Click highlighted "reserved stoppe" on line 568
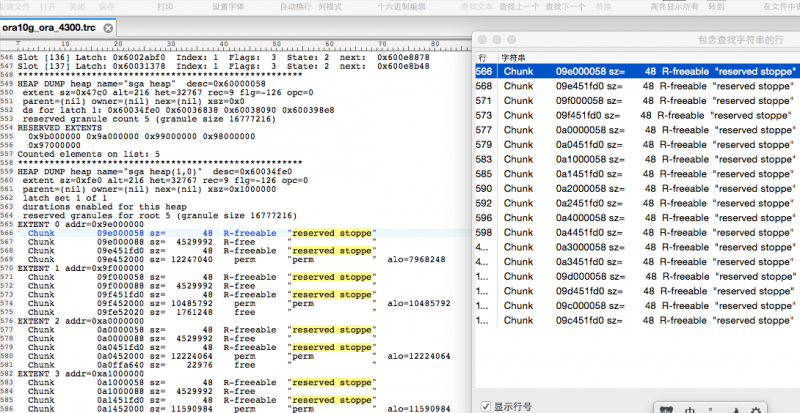Image resolution: width=800 pixels, height=413 pixels. tap(332, 251)
